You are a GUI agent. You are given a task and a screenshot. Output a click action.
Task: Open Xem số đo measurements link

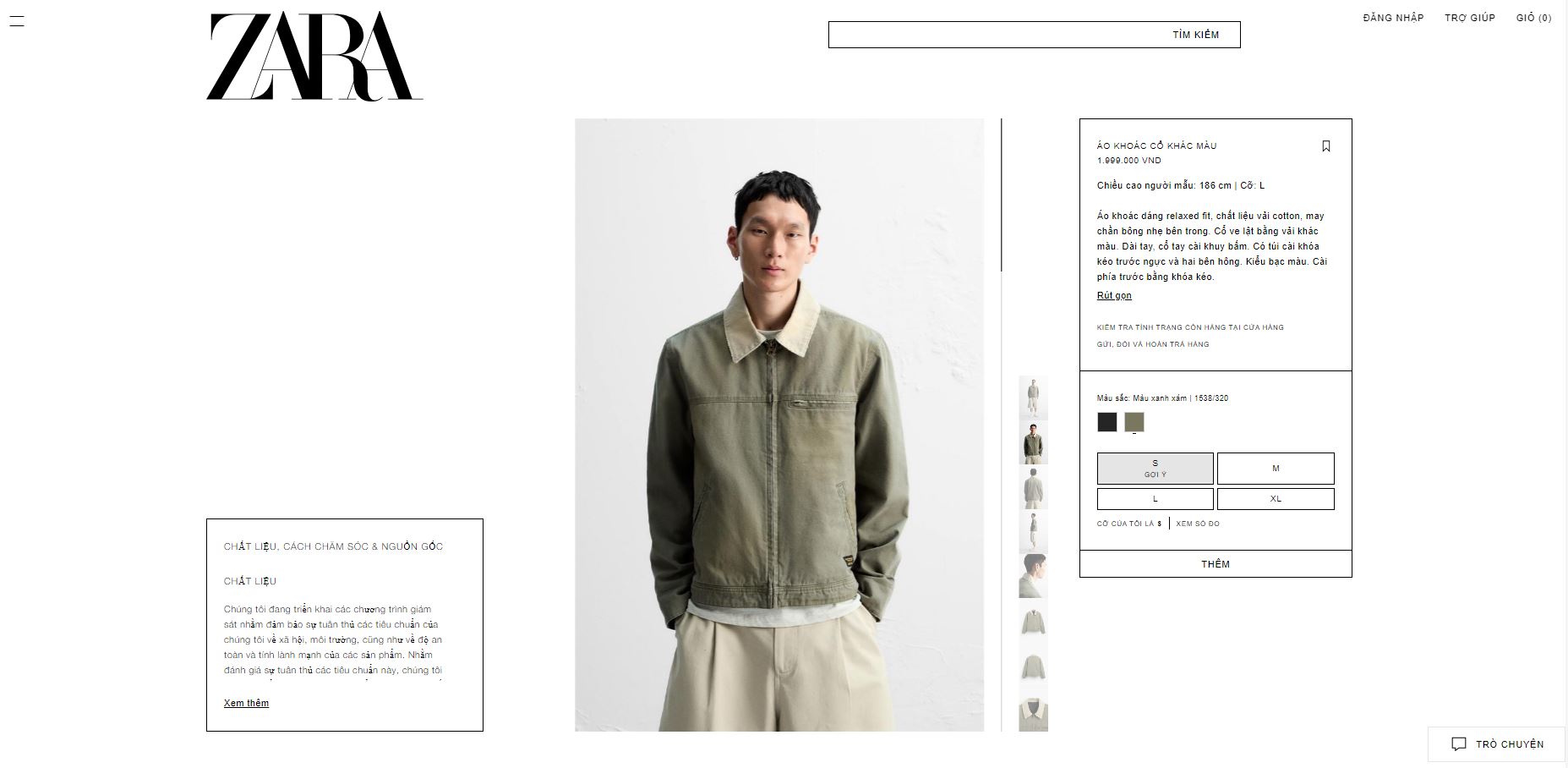pos(1198,524)
